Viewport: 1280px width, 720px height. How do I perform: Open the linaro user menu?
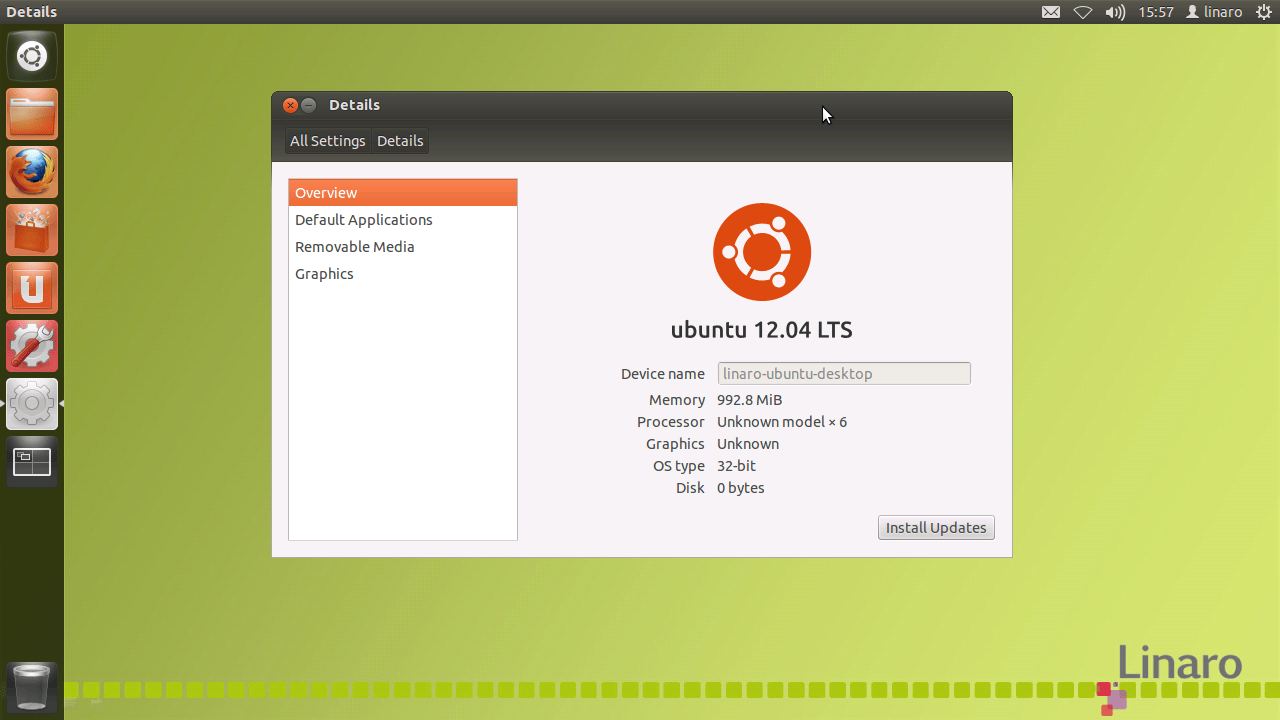[x=1214, y=12]
